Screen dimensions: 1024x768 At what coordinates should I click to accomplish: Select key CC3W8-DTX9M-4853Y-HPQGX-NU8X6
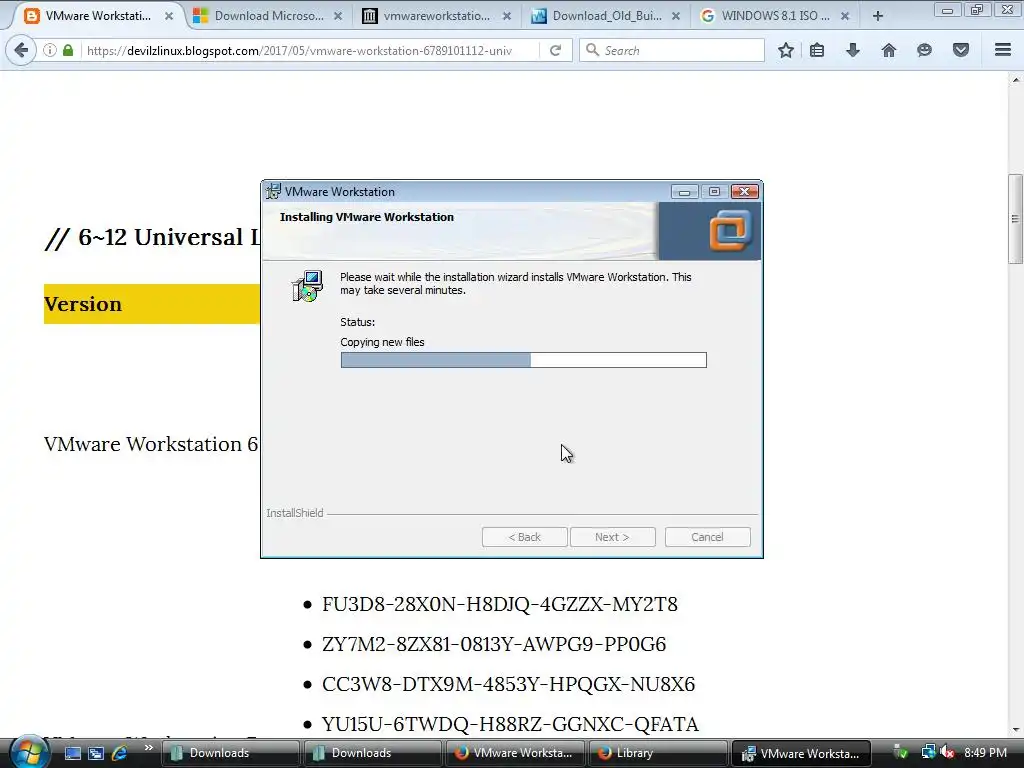point(508,684)
